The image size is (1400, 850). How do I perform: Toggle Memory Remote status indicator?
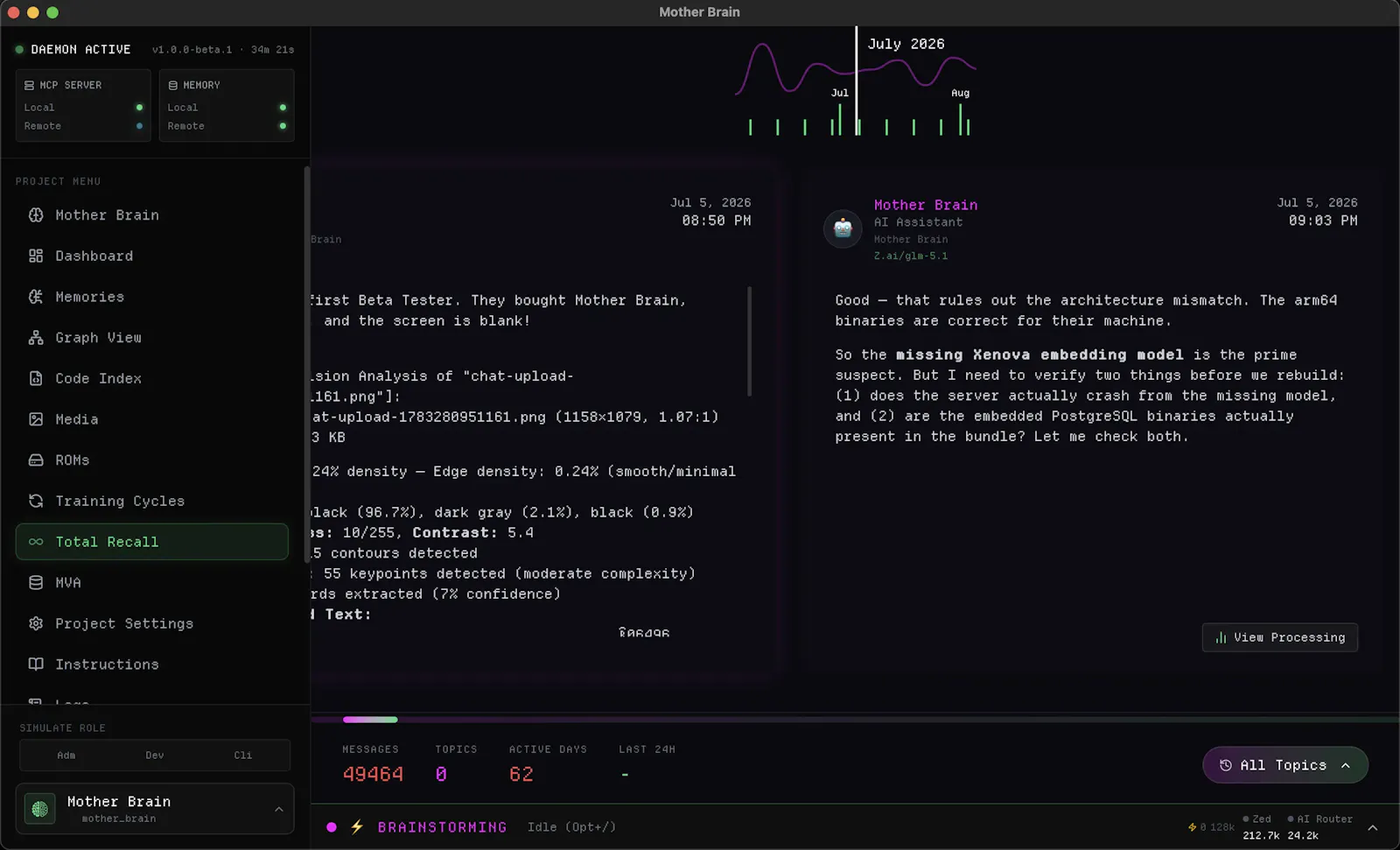tap(283, 126)
